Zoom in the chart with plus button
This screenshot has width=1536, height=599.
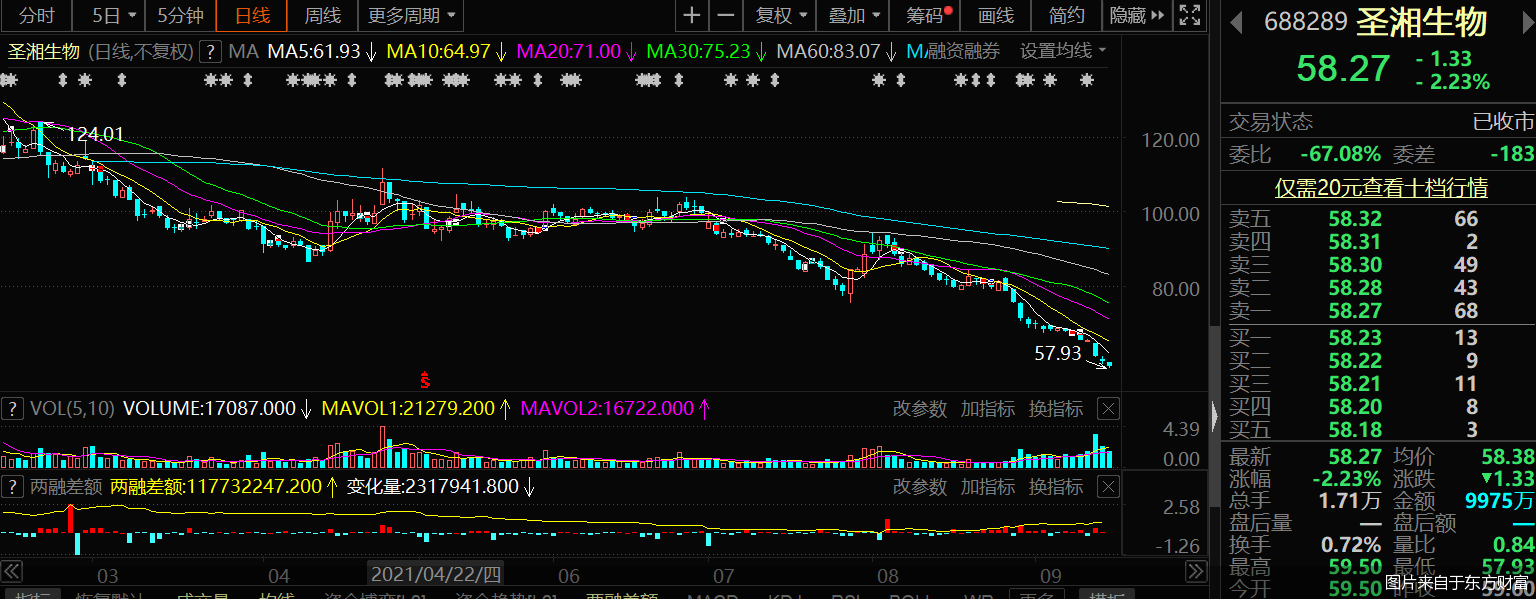(x=692, y=16)
